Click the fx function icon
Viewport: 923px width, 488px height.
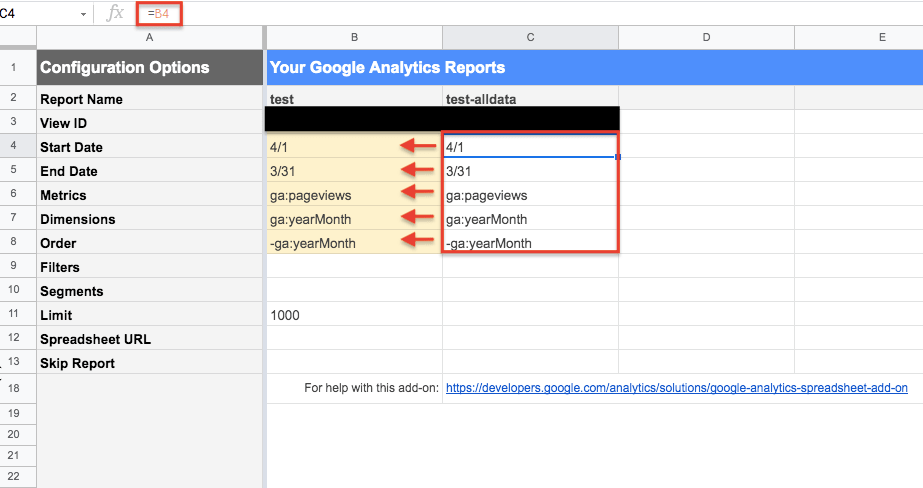[115, 13]
